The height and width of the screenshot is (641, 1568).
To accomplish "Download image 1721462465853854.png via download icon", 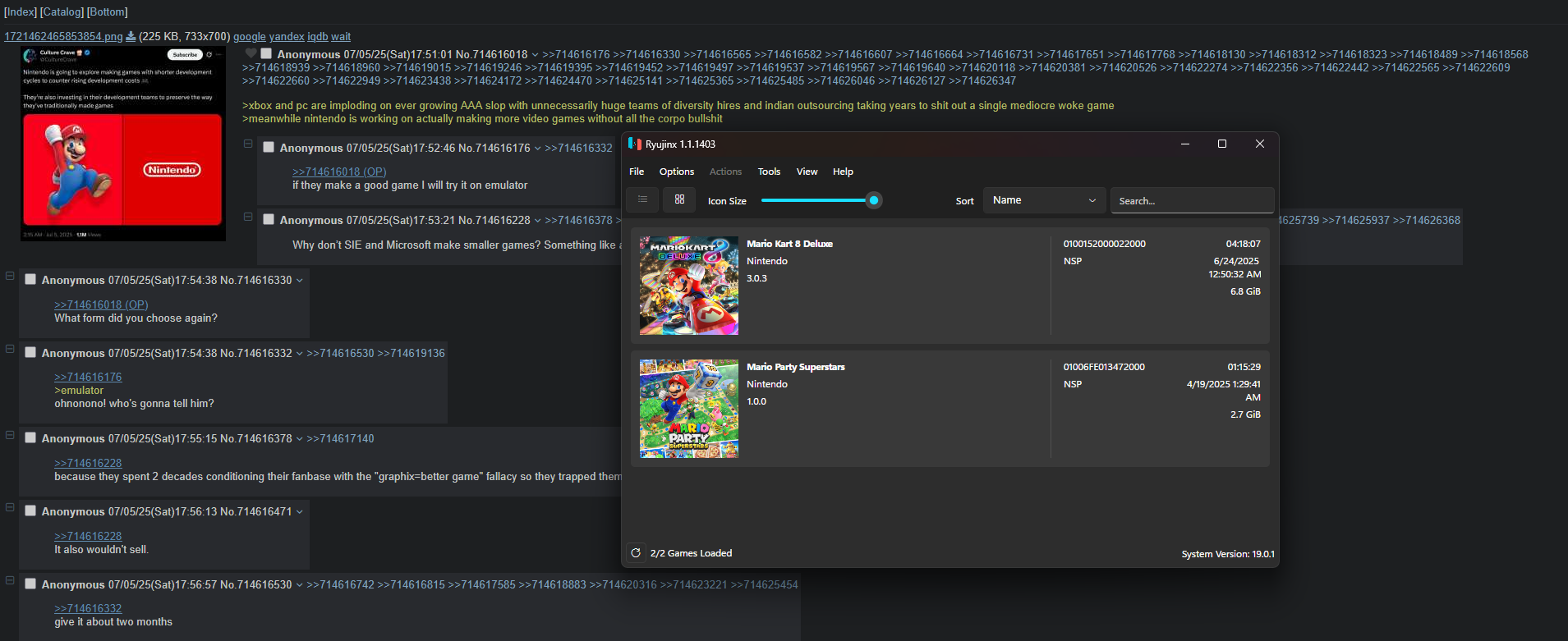I will 131,36.
